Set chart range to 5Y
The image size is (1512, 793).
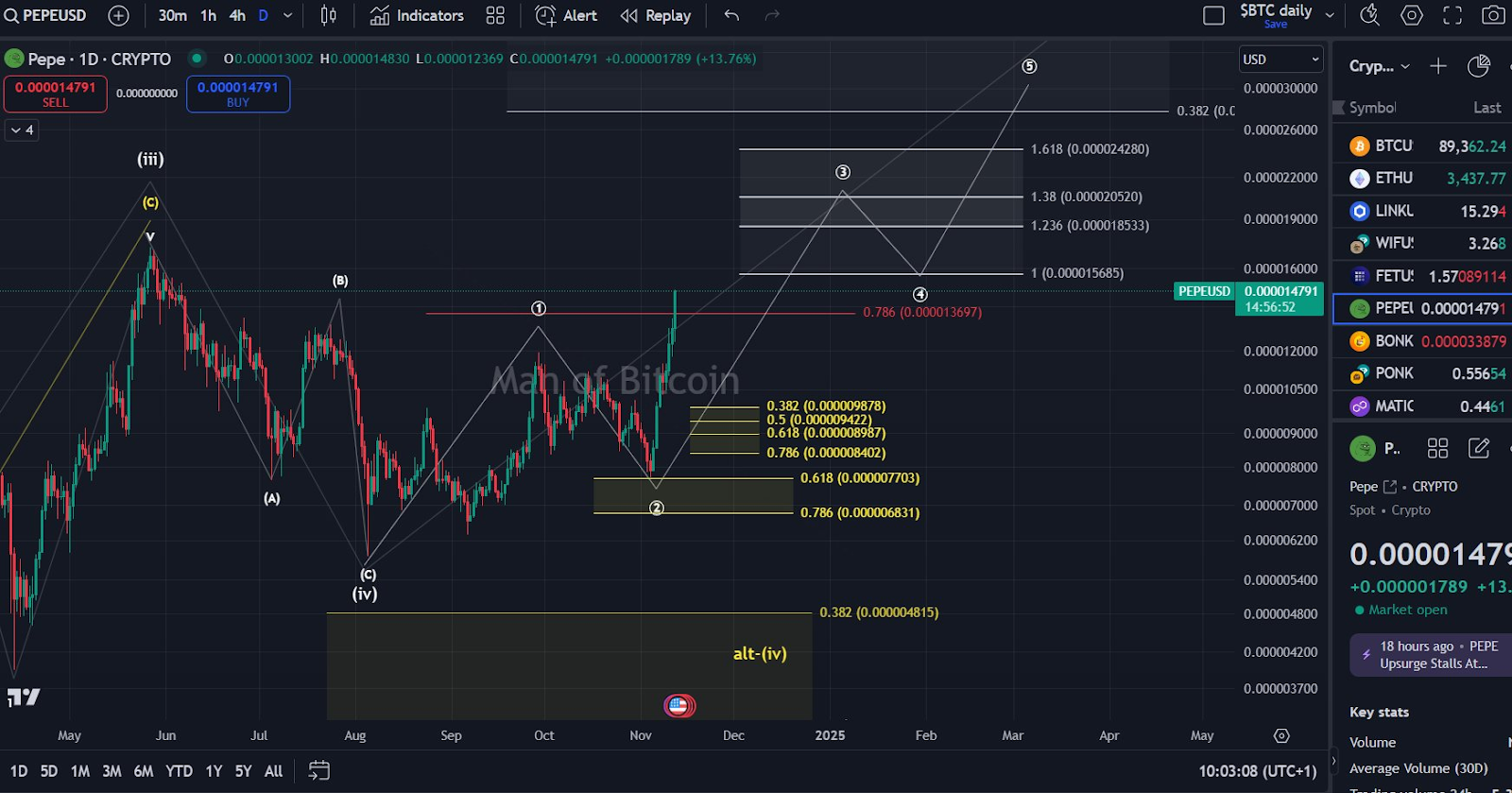[x=243, y=771]
